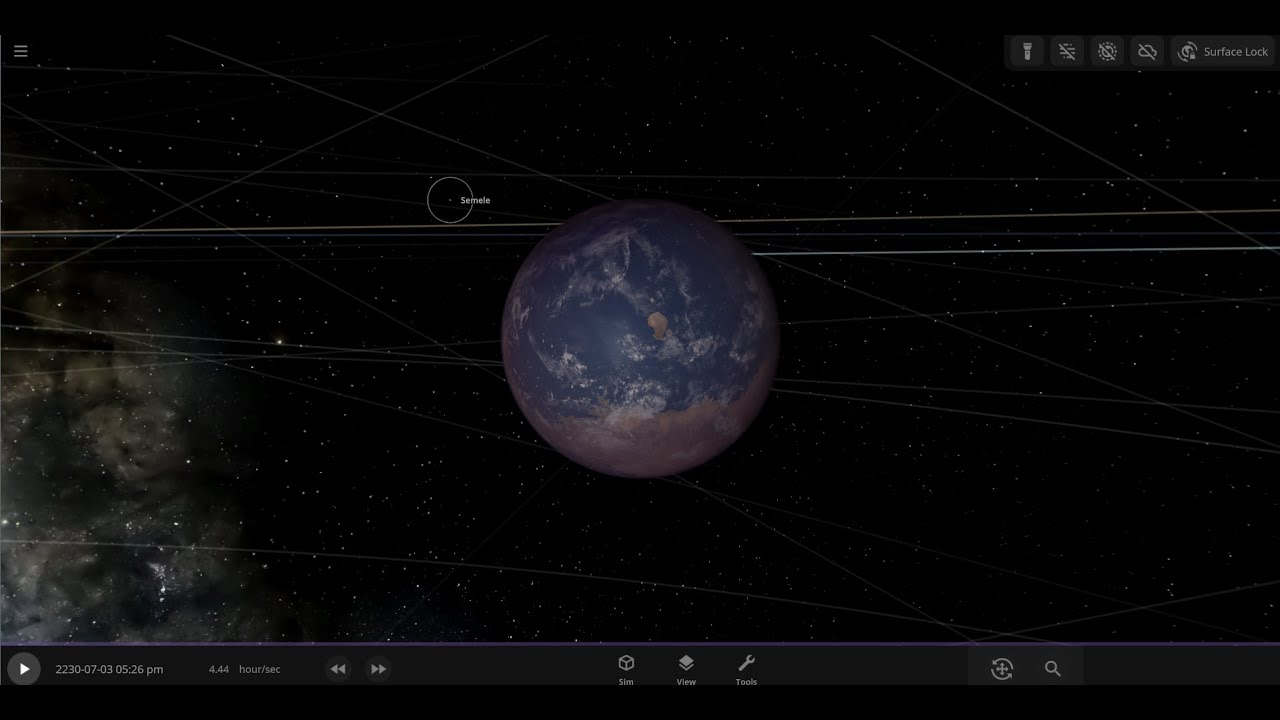Image resolution: width=1280 pixels, height=720 pixels.
Task: Start the simulation with play button
Action: [24, 669]
